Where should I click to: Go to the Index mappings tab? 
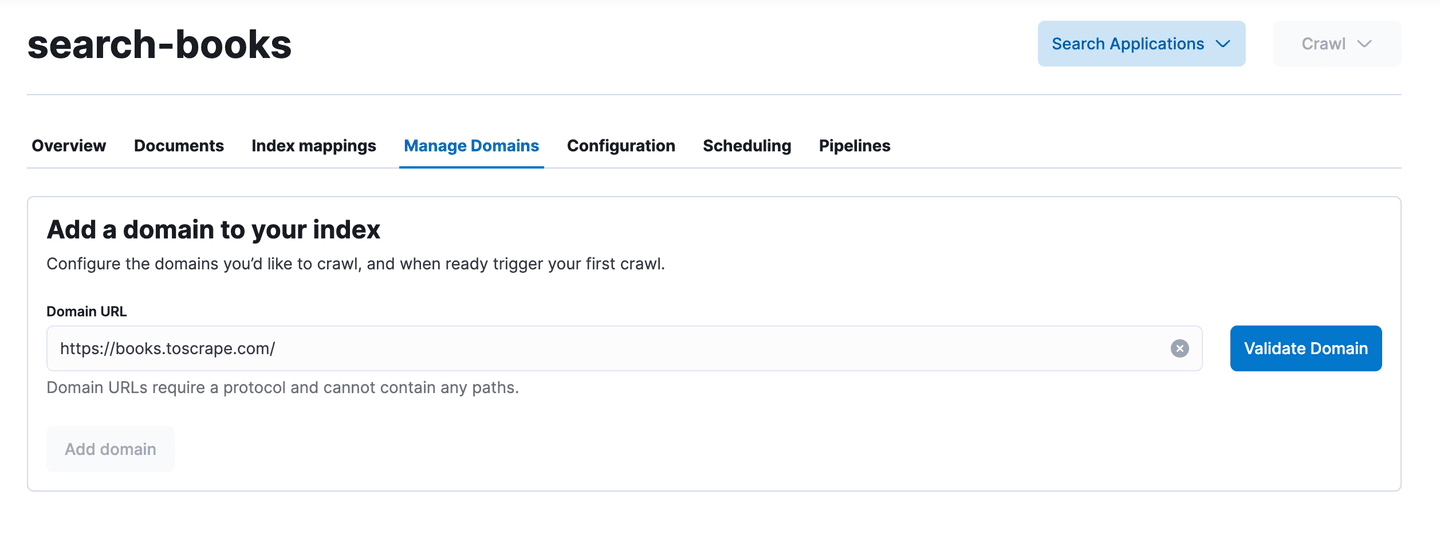314,146
